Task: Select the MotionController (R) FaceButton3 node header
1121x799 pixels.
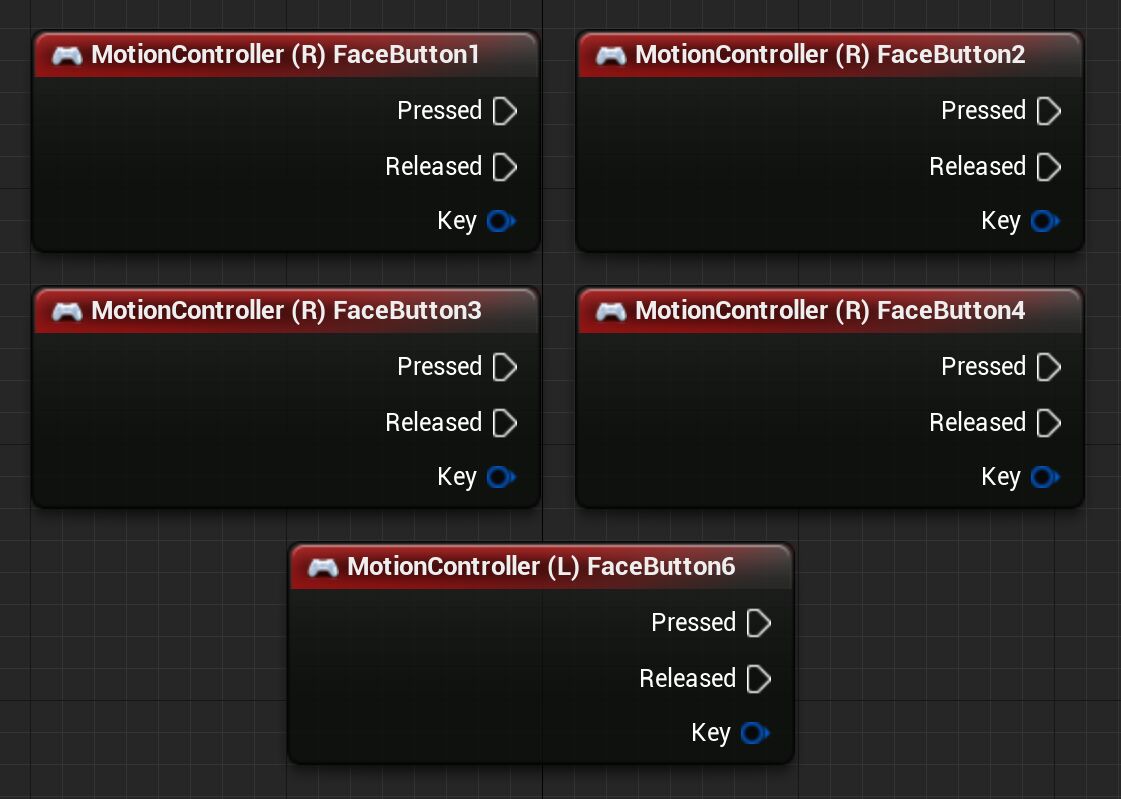Action: coord(286,311)
